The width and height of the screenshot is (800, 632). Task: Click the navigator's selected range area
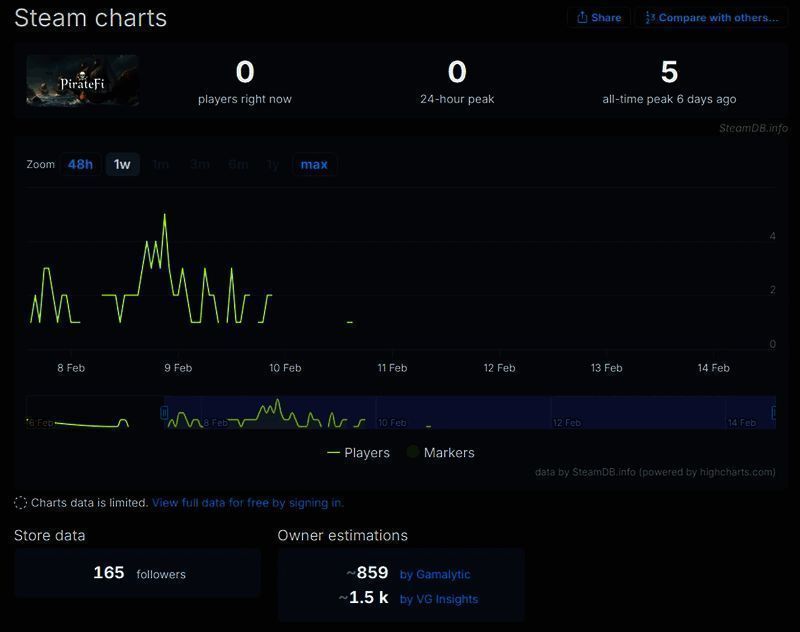470,413
